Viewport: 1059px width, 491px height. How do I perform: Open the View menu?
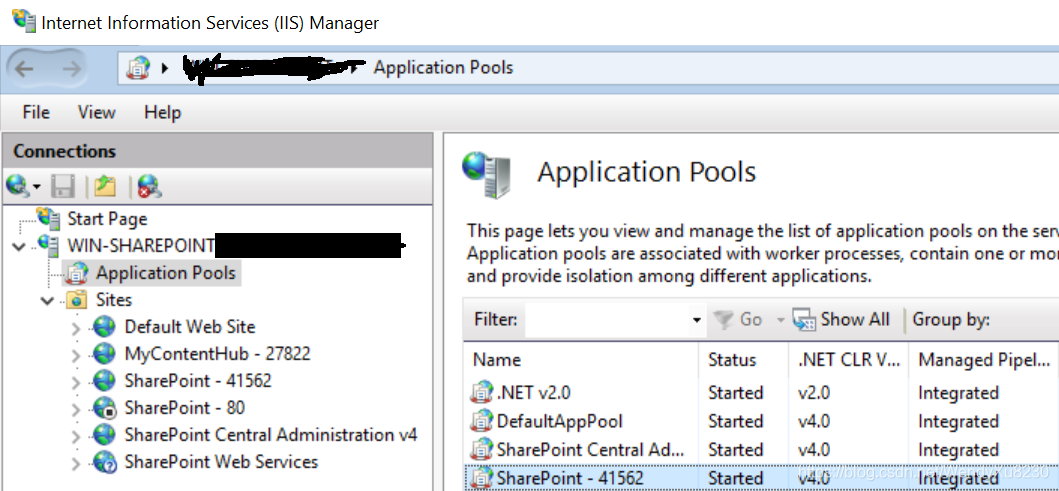[x=96, y=112]
